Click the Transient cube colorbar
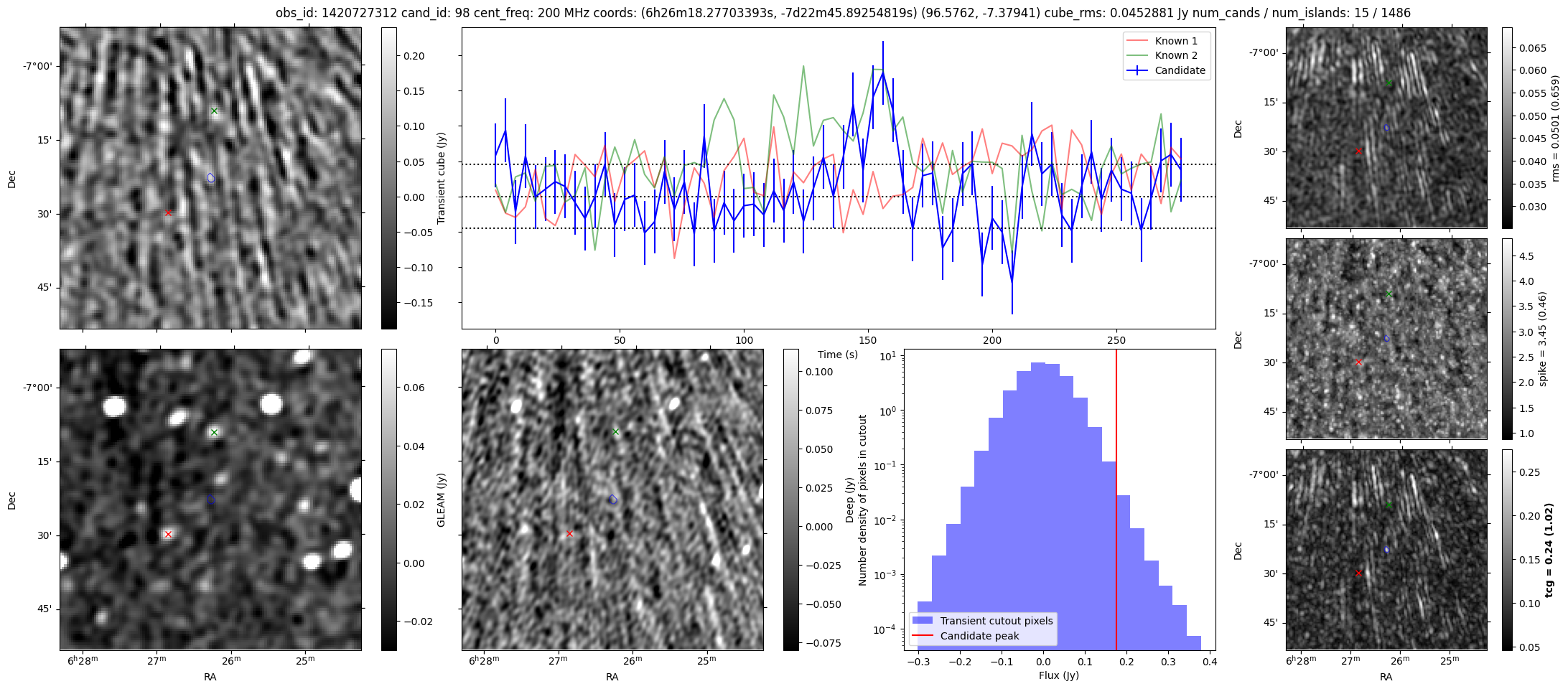The width and height of the screenshot is (1568, 689). (x=388, y=178)
